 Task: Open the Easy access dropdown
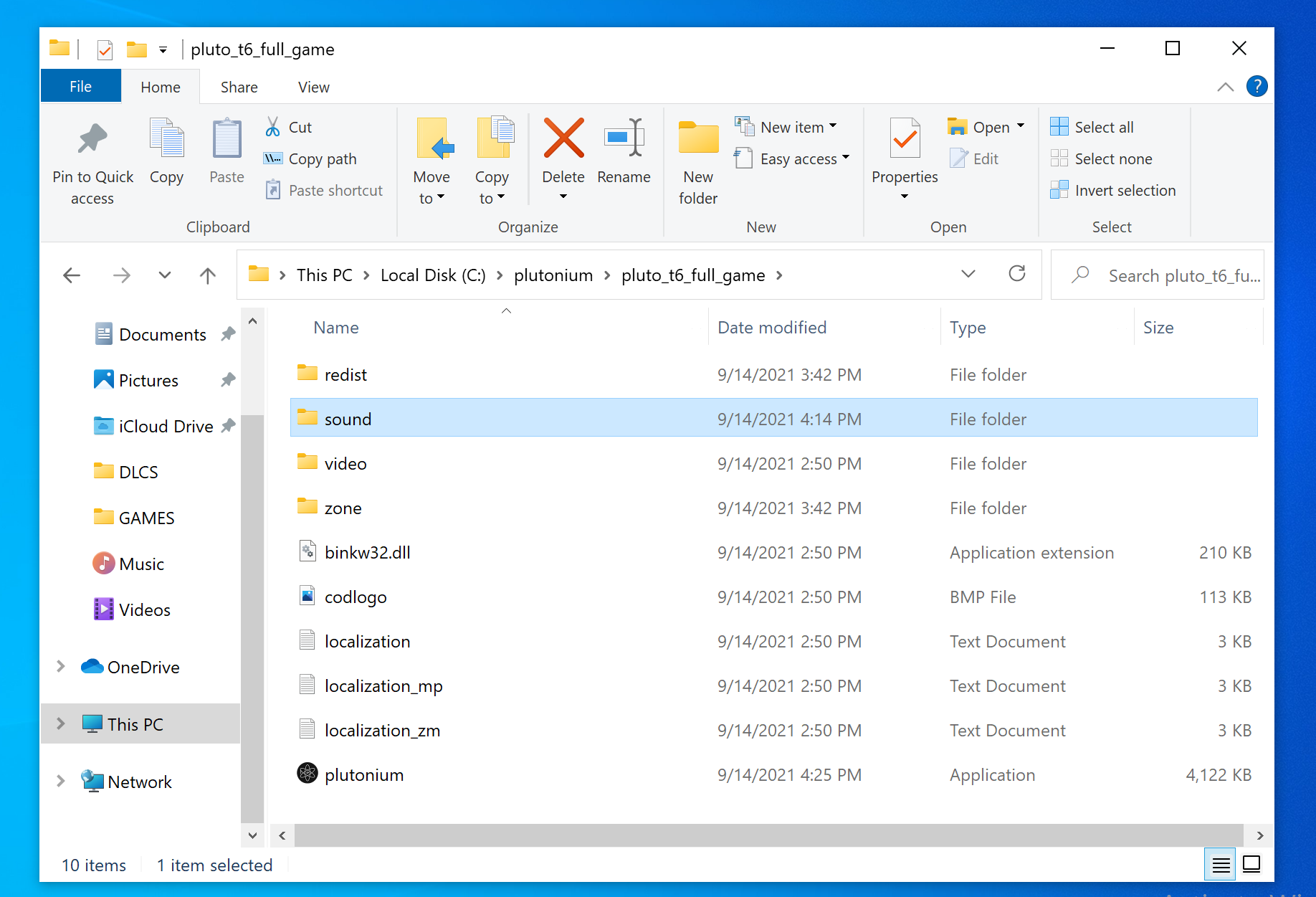pyautogui.click(x=846, y=157)
